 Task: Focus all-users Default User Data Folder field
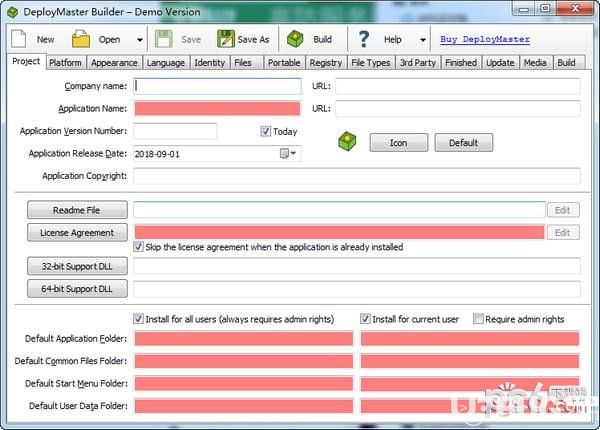pyautogui.click(x=244, y=406)
